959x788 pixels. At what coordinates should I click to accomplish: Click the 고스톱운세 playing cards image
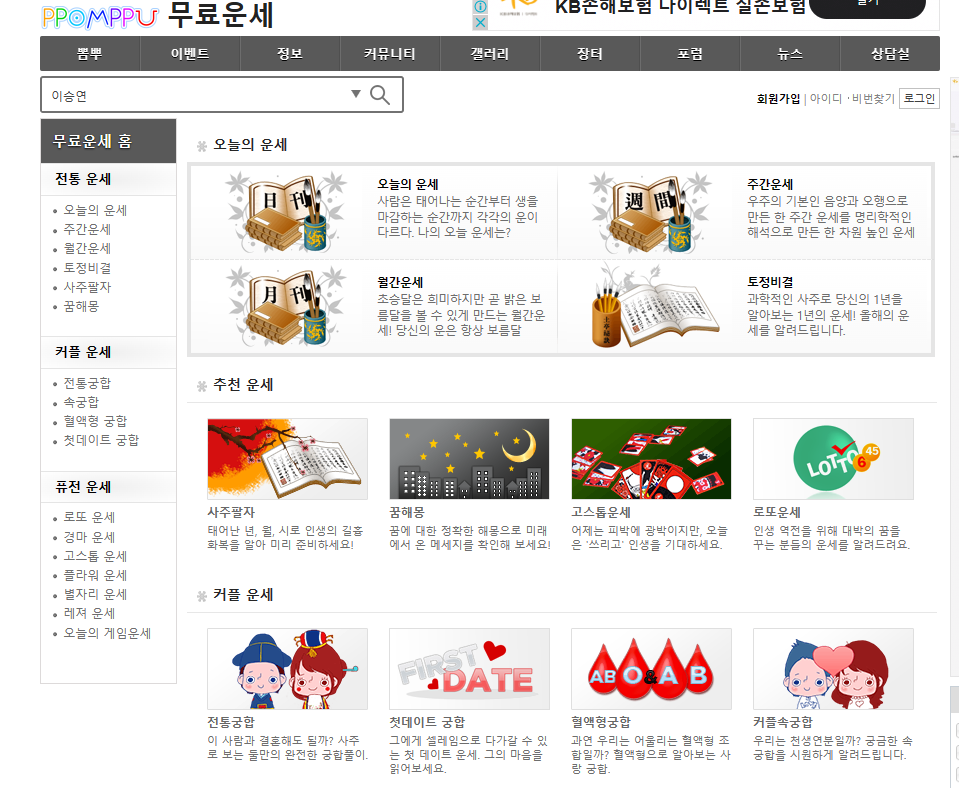[x=651, y=458]
